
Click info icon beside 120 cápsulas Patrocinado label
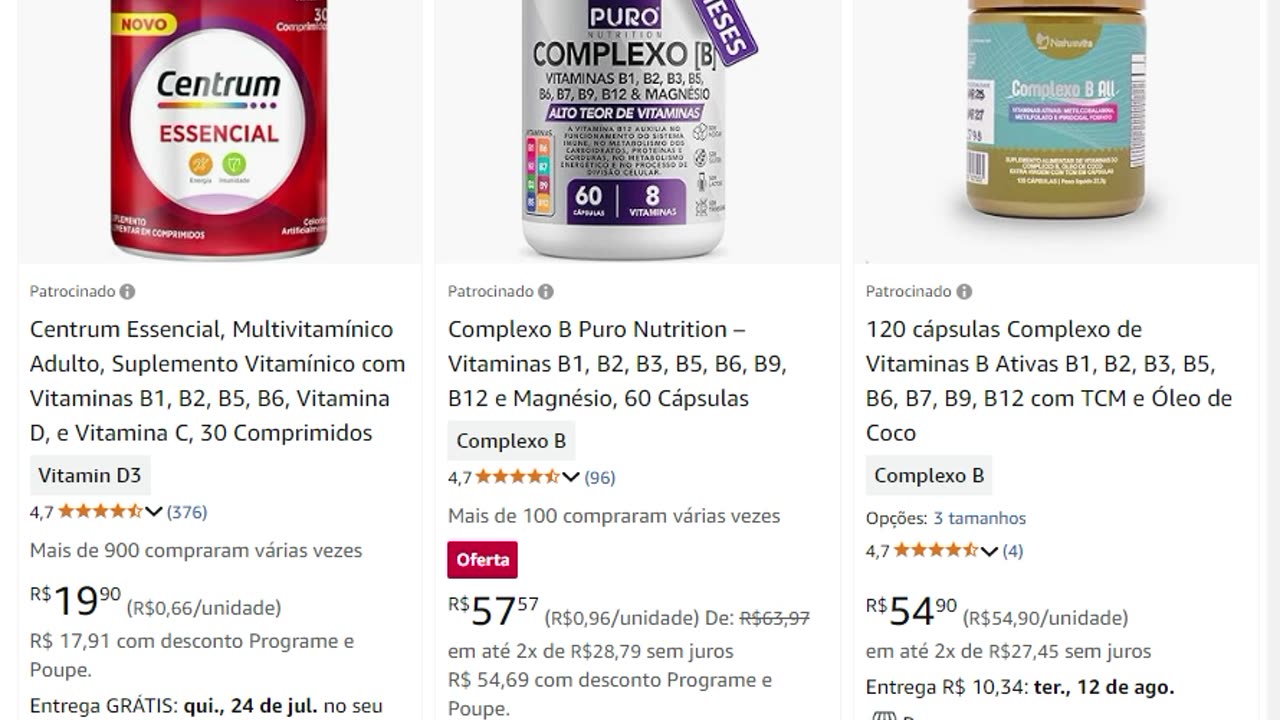(x=963, y=292)
